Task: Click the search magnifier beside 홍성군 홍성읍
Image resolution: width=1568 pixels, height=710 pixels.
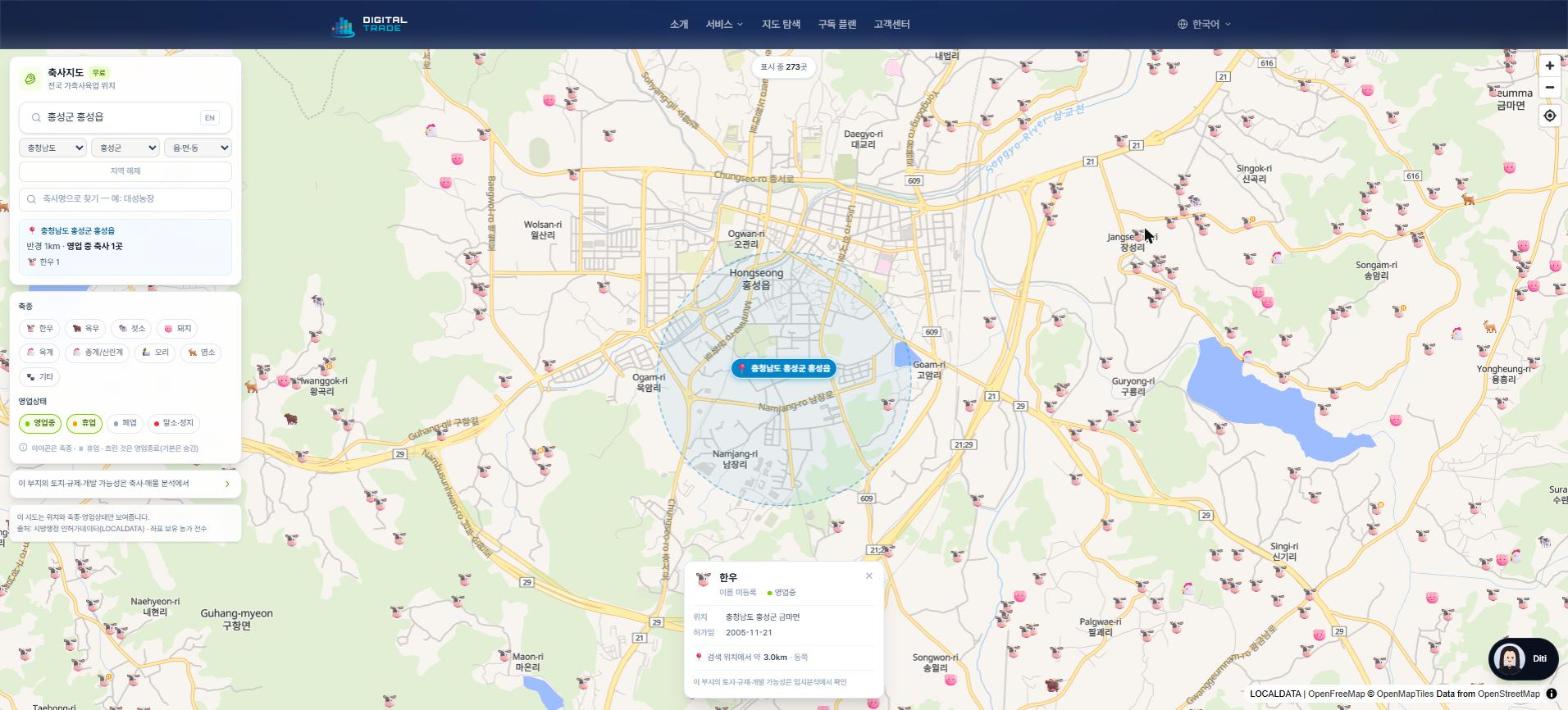Action: coord(36,118)
